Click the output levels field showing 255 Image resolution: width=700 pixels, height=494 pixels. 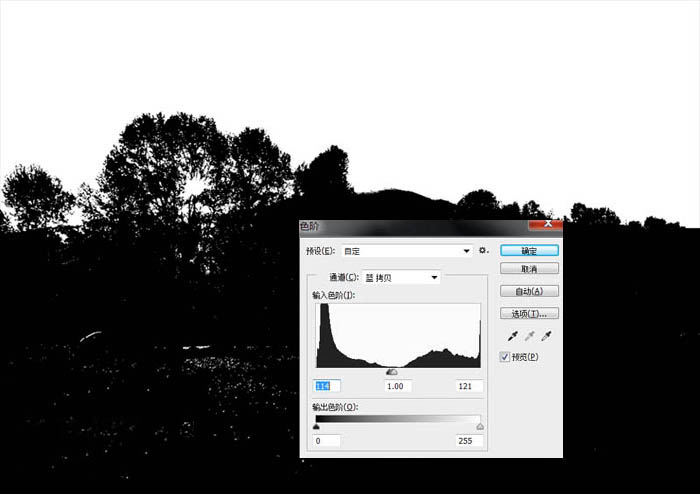tap(469, 441)
